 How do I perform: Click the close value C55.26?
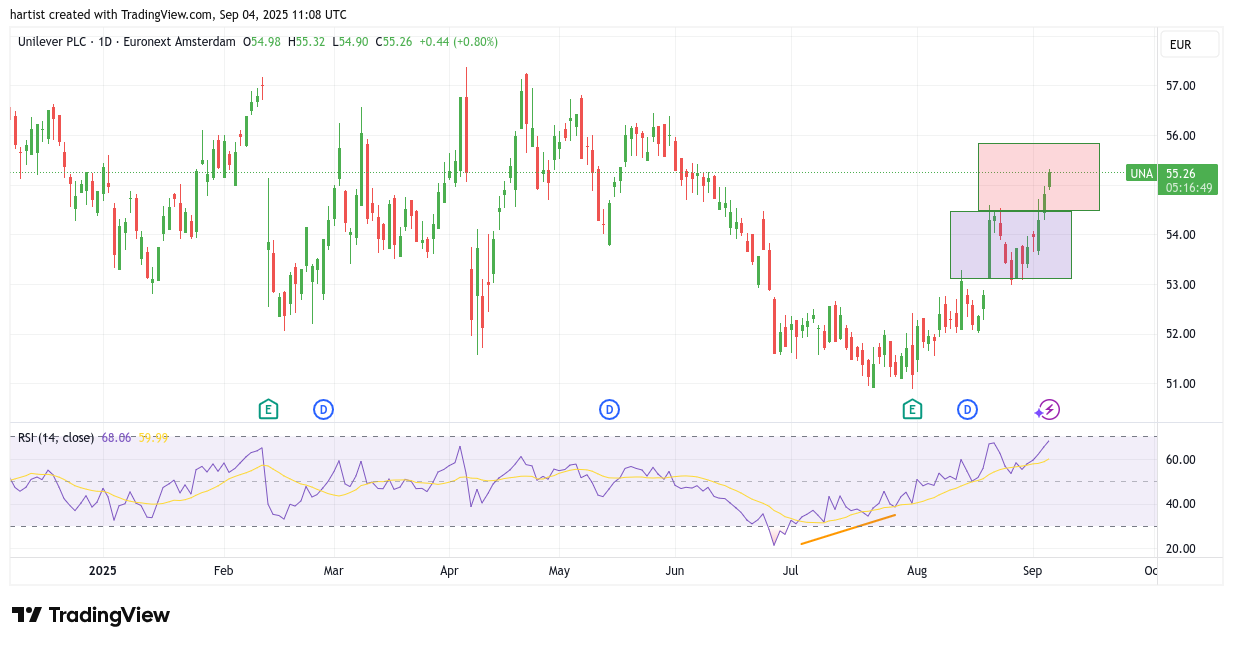point(393,42)
